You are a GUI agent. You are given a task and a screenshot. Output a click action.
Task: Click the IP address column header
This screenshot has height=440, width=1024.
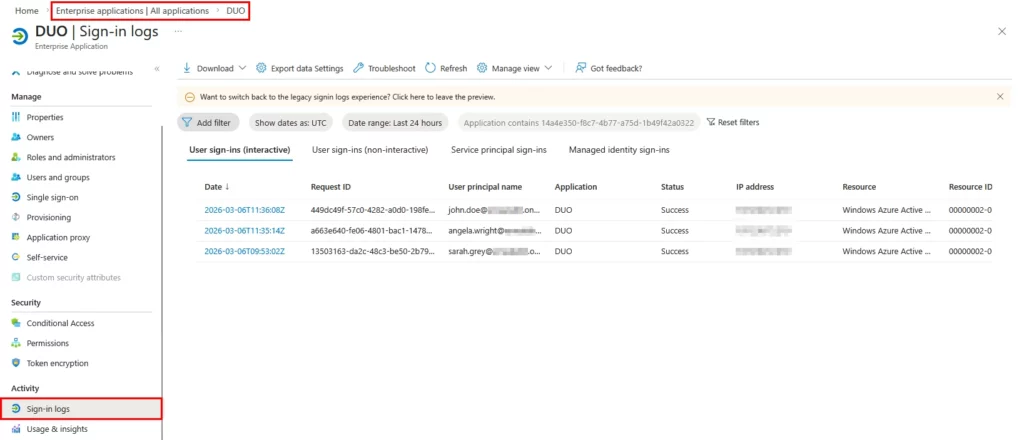click(754, 187)
